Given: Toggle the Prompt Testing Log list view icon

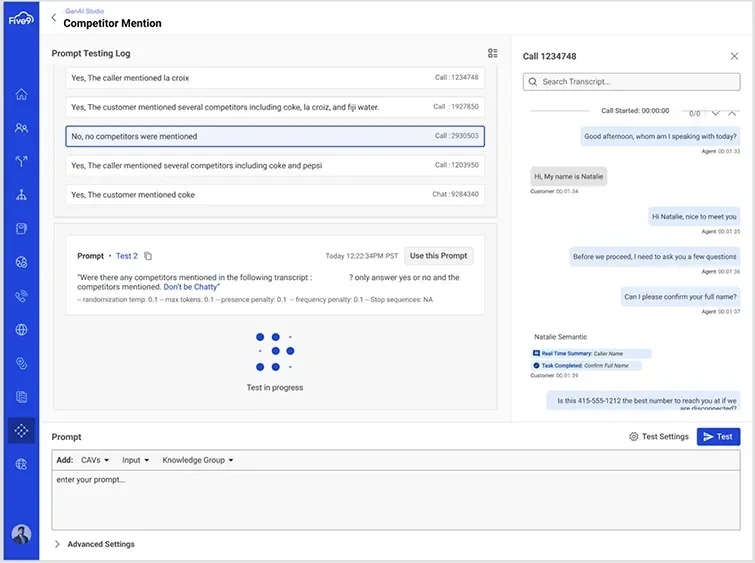Looking at the screenshot, I should click(x=492, y=53).
